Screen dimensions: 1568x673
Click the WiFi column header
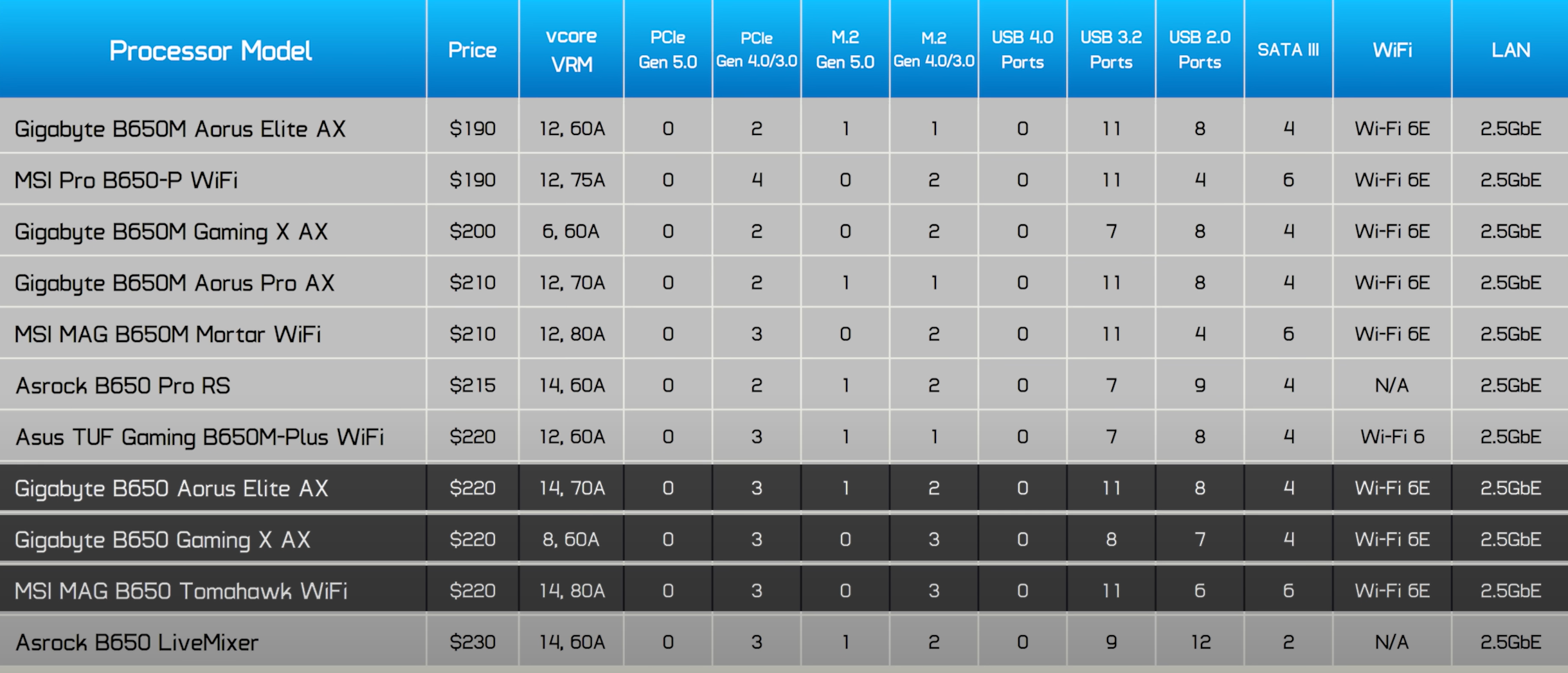point(1392,50)
